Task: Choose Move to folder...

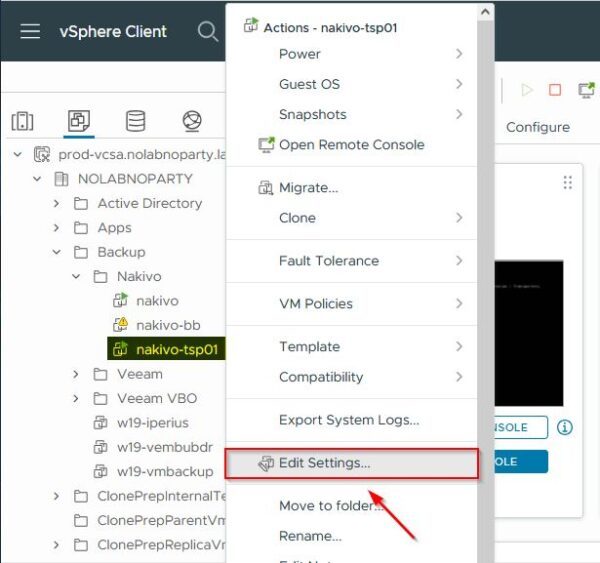Action: pos(351,506)
